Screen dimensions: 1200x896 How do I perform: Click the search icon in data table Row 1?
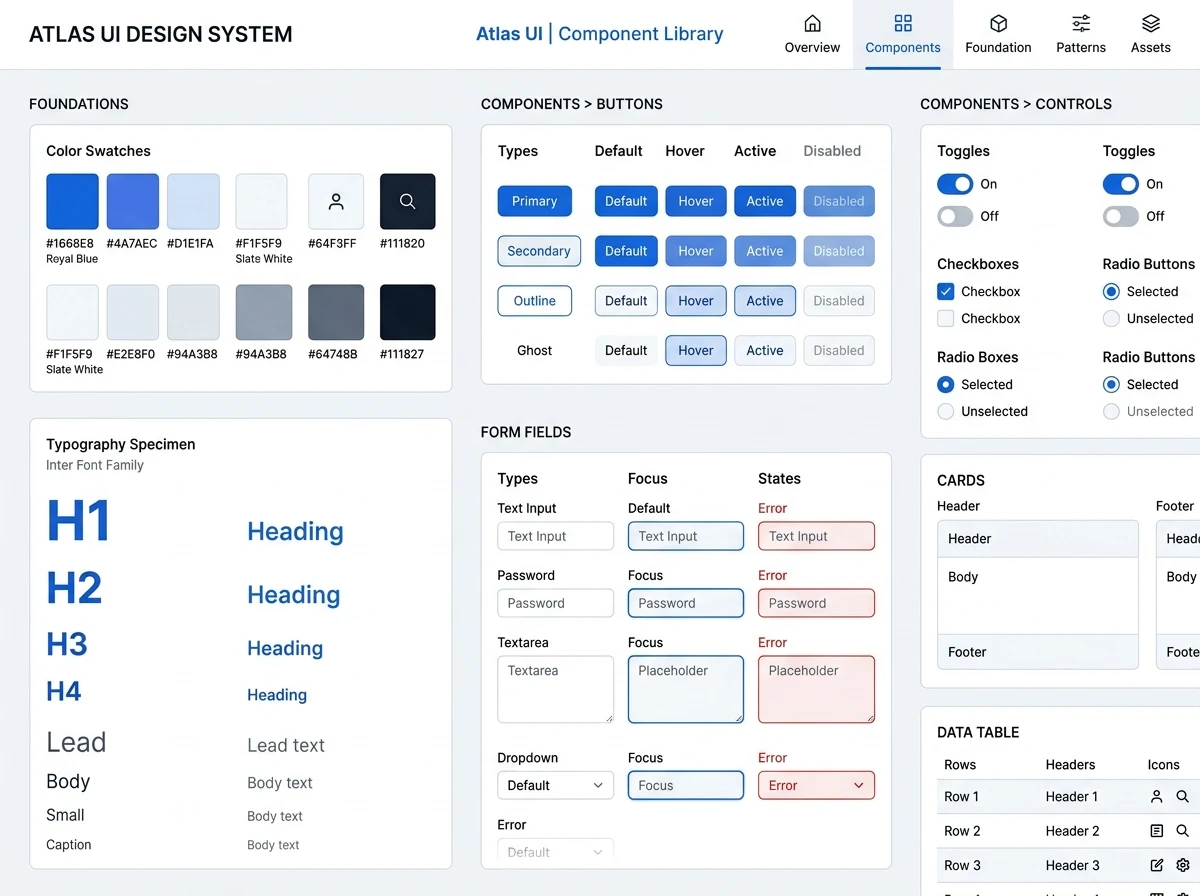click(x=1182, y=797)
